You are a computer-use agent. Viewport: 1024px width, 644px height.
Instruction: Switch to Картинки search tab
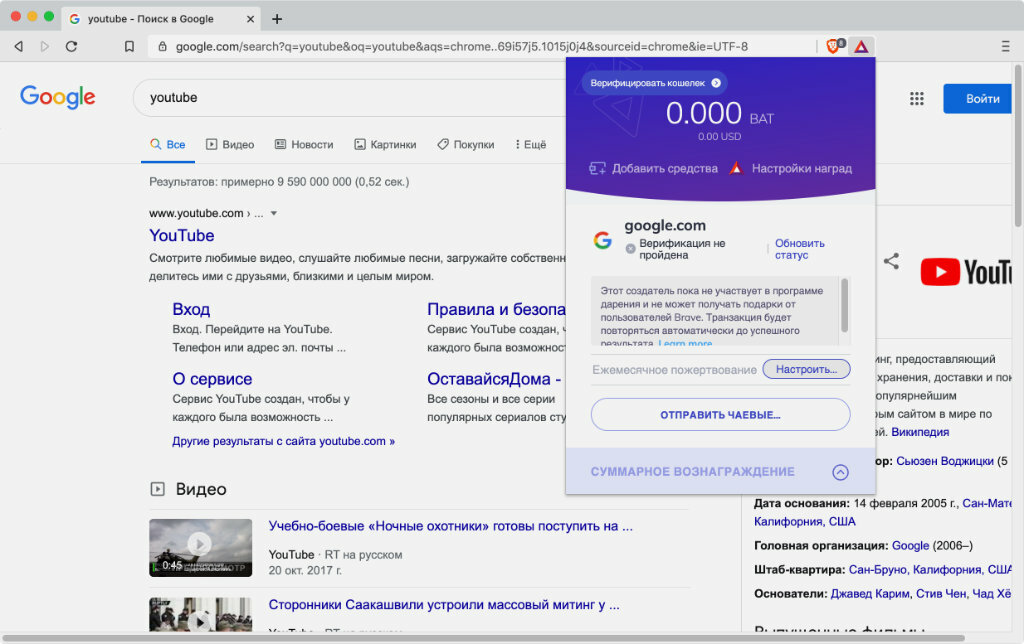click(x=385, y=144)
